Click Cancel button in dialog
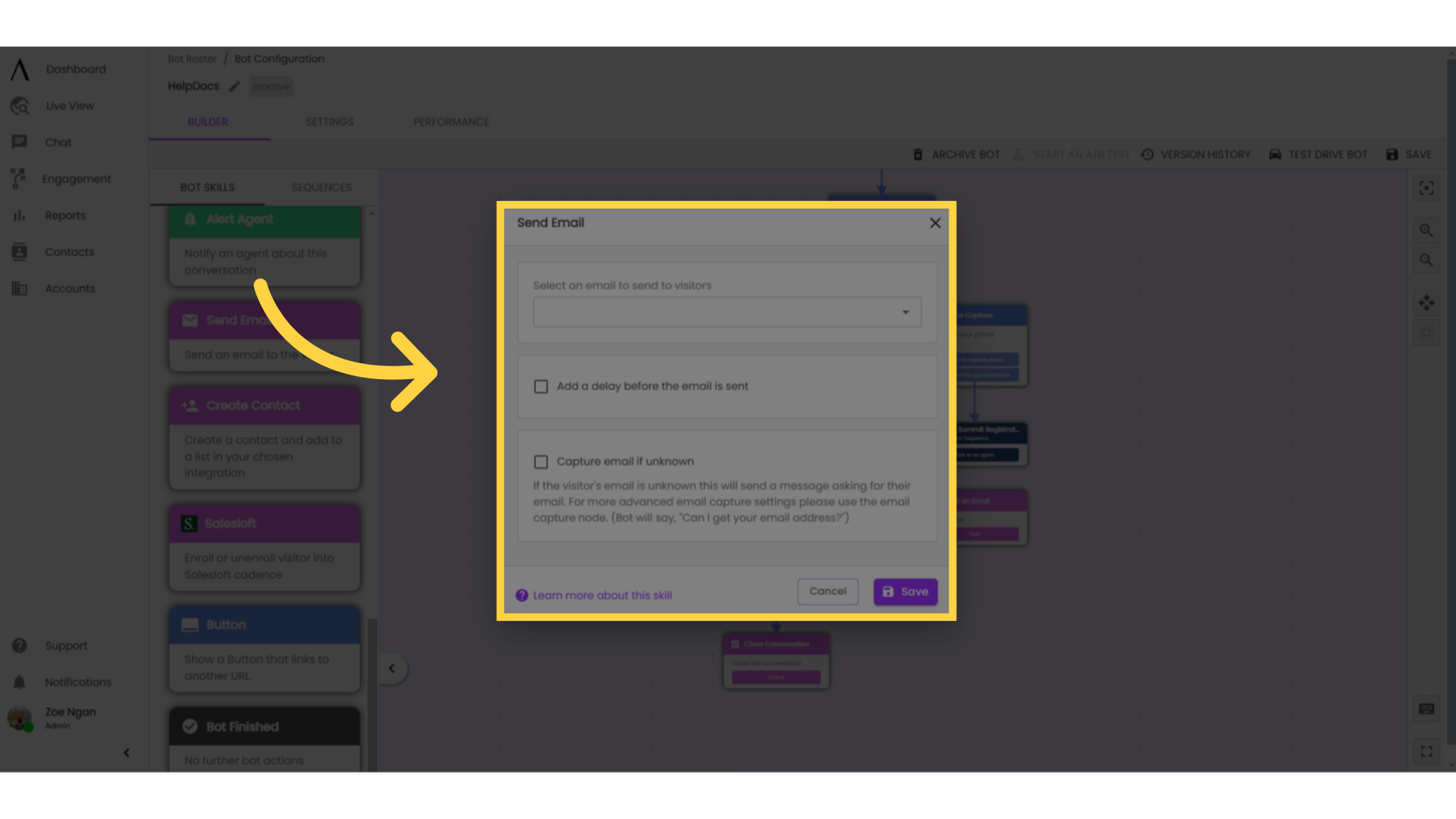Screen dimensions: 1456x819 point(828,591)
